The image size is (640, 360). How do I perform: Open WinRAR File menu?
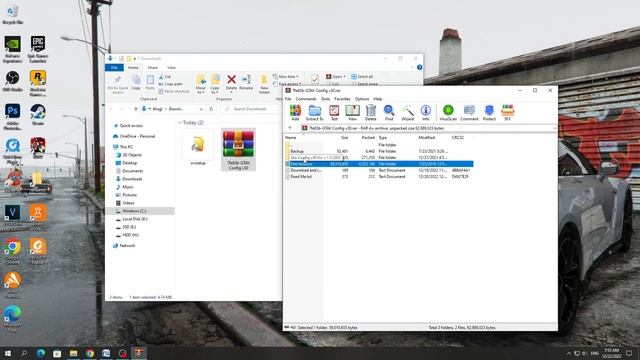pos(288,99)
